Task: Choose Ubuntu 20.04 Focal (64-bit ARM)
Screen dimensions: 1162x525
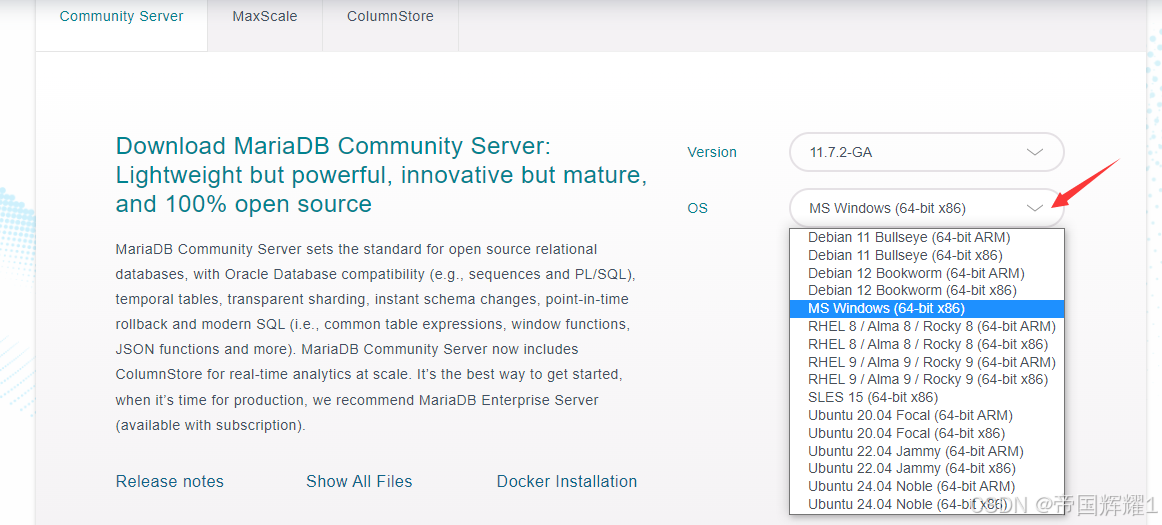Action: (x=927, y=415)
